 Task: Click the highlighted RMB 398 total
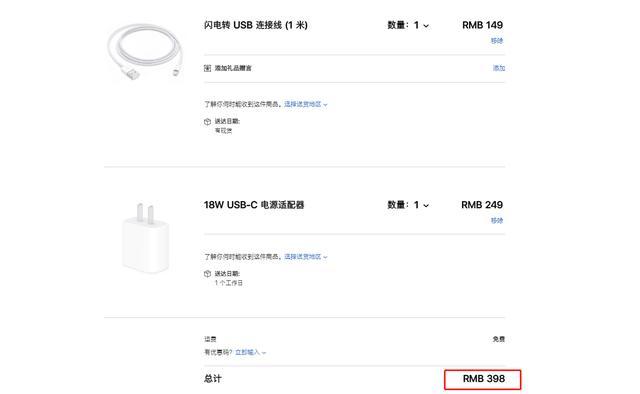(x=483, y=379)
